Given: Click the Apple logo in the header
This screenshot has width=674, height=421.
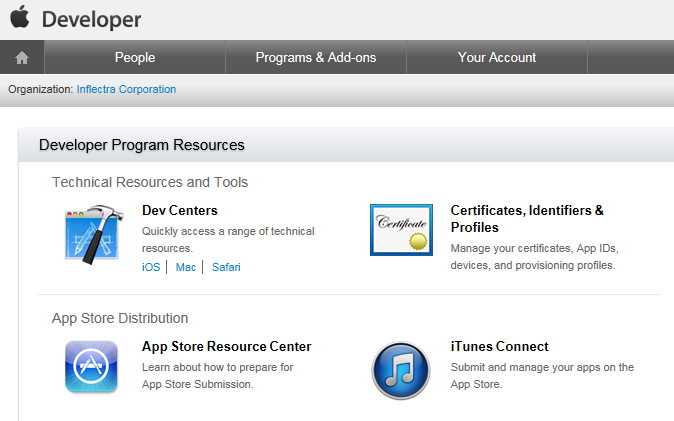Looking at the screenshot, I should (20, 17).
